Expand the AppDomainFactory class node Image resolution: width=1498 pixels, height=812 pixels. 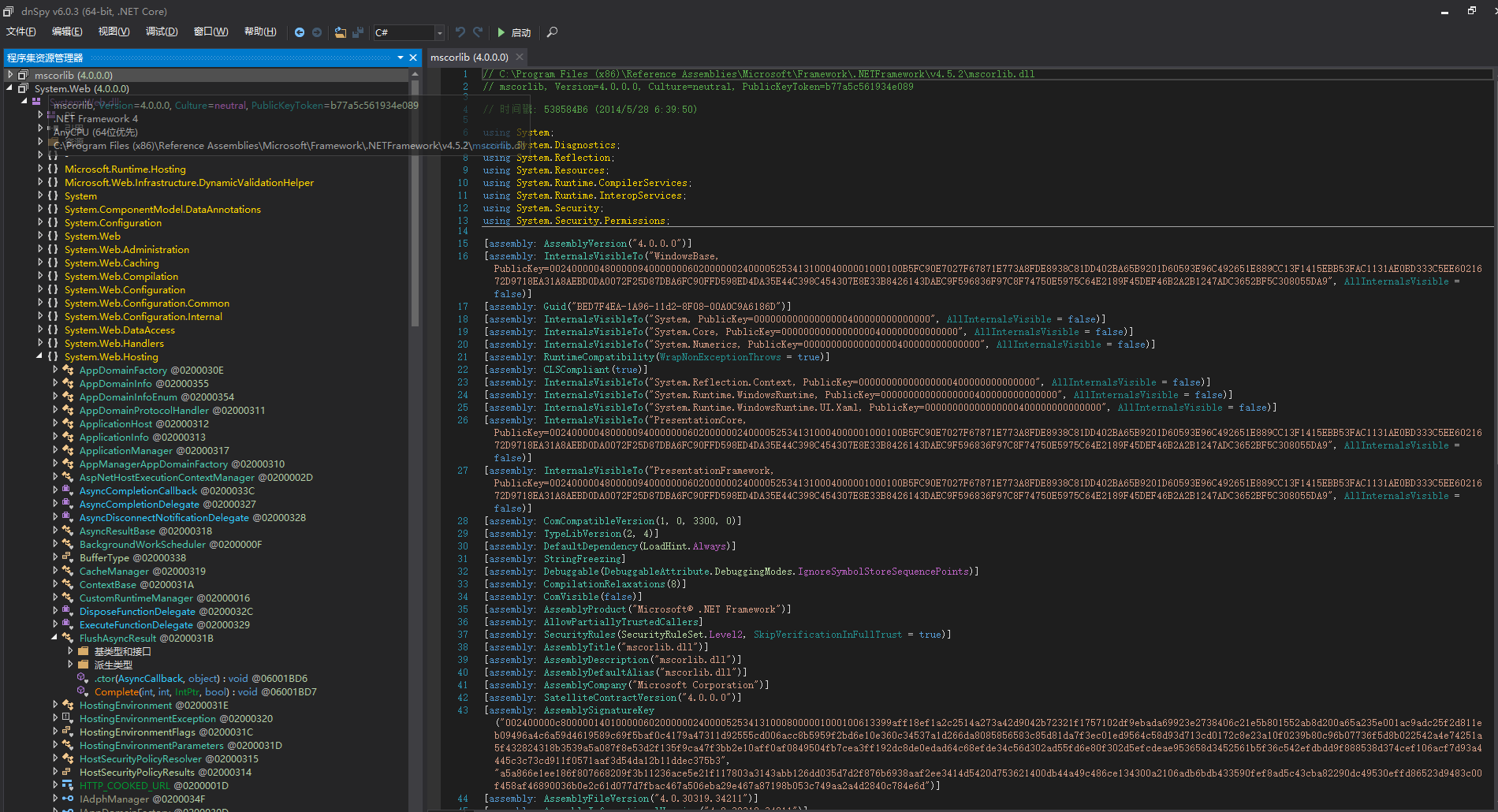pyautogui.click(x=55, y=370)
